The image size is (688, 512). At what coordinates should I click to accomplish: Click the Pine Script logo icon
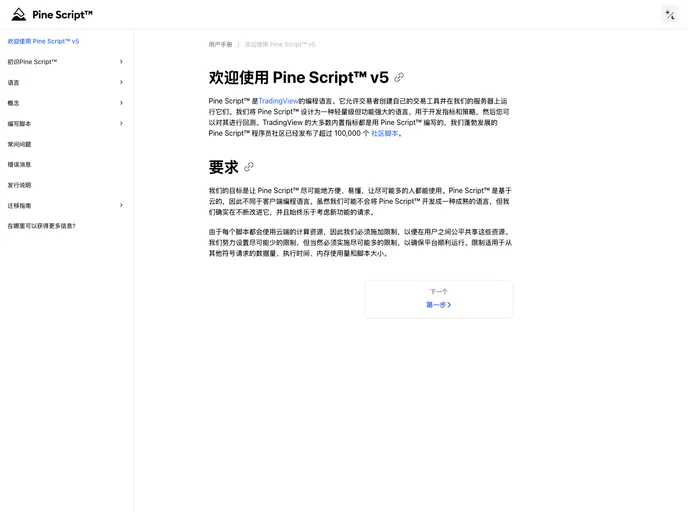click(18, 14)
